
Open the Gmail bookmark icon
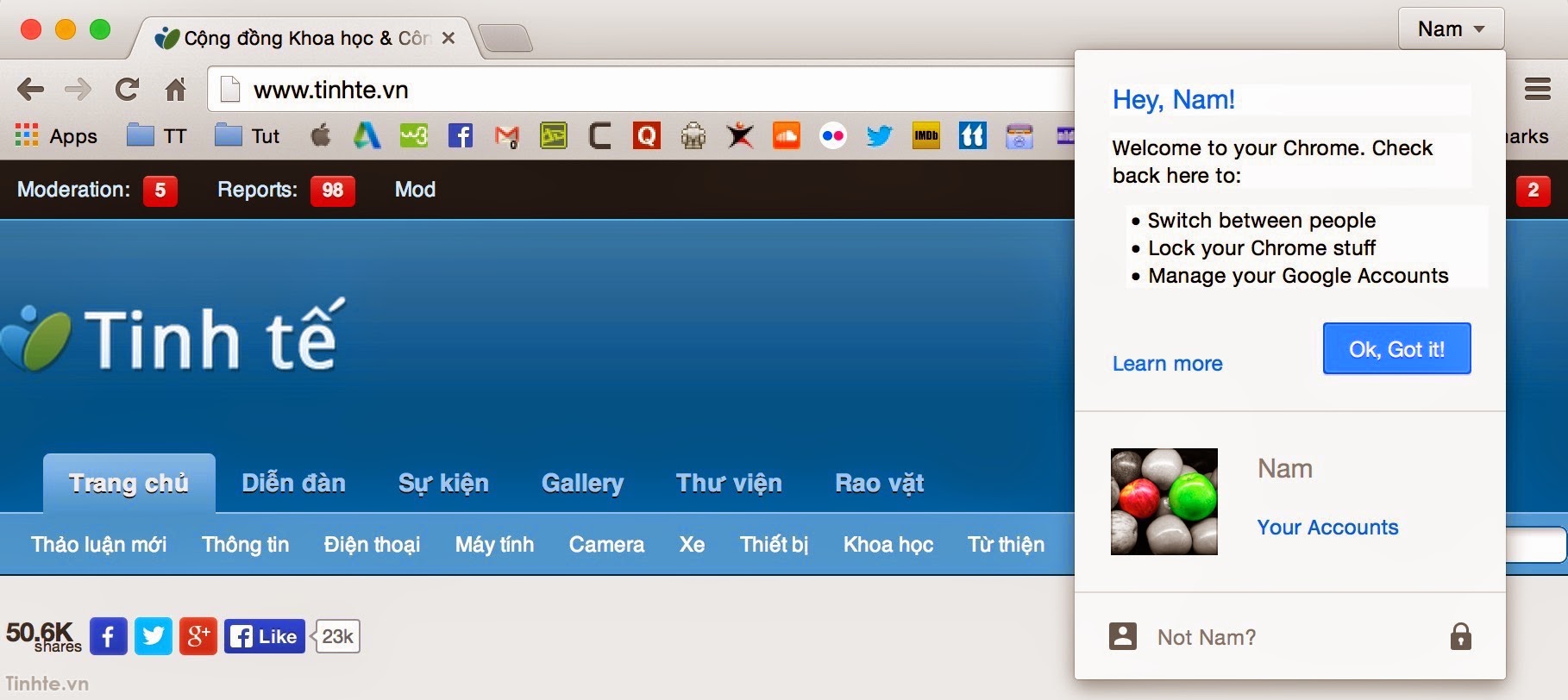[507, 136]
